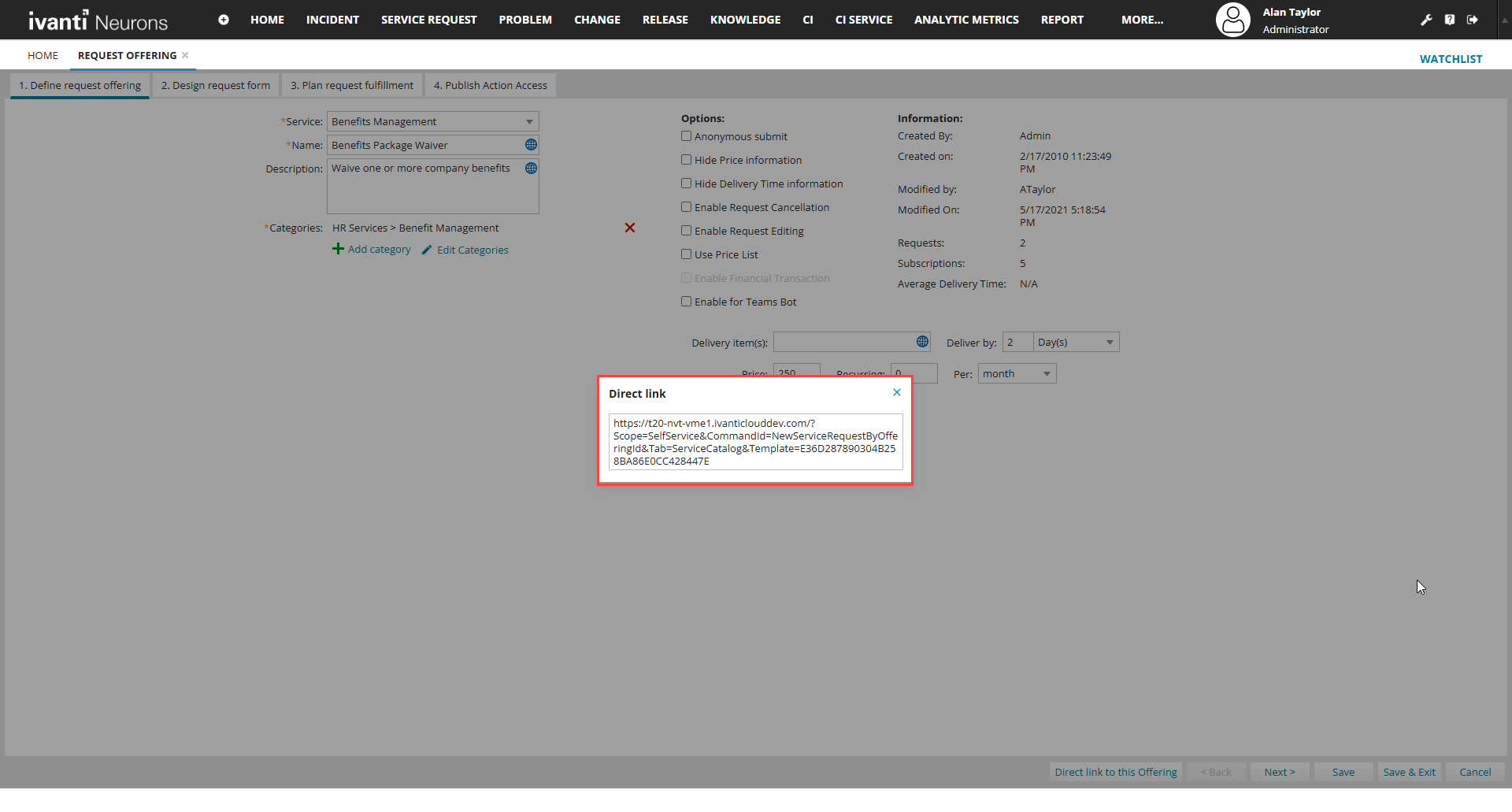Open the wrench configuration icon
Image resolution: width=1512 pixels, height=812 pixels.
(1426, 20)
